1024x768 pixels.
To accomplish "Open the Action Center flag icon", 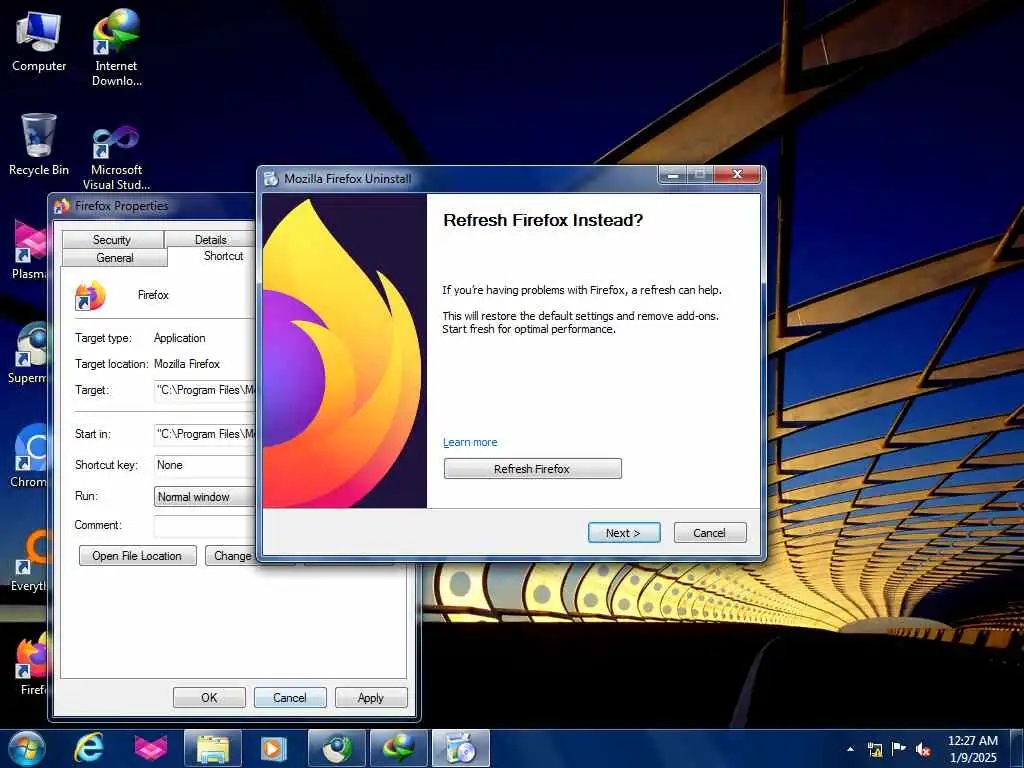I will click(899, 749).
